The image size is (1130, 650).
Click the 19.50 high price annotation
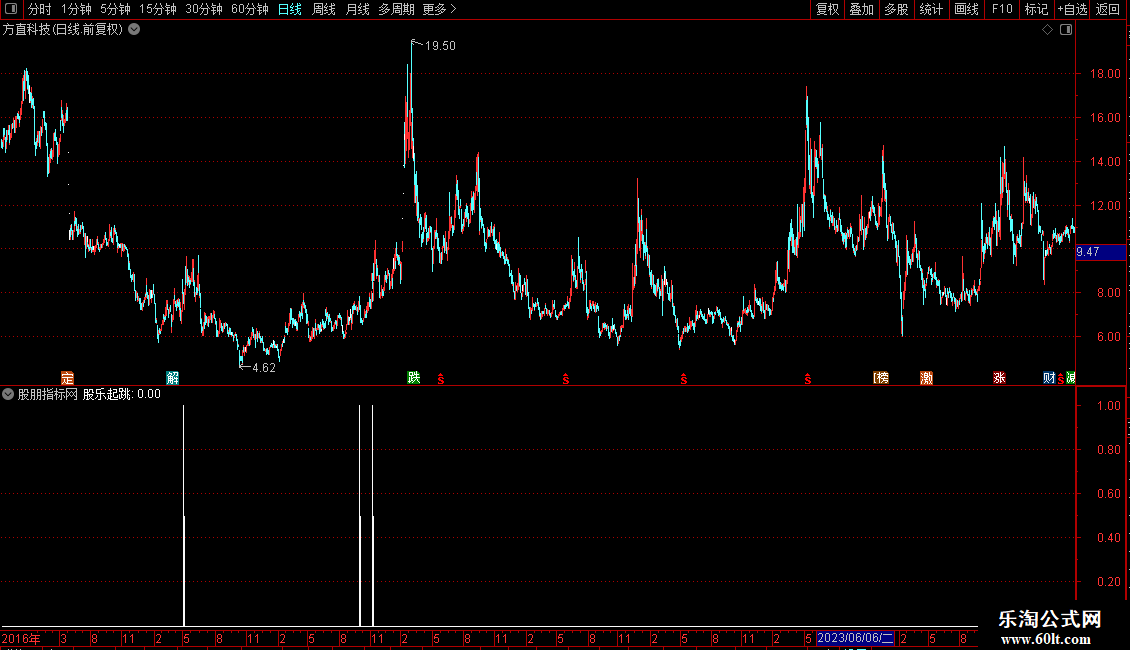440,45
